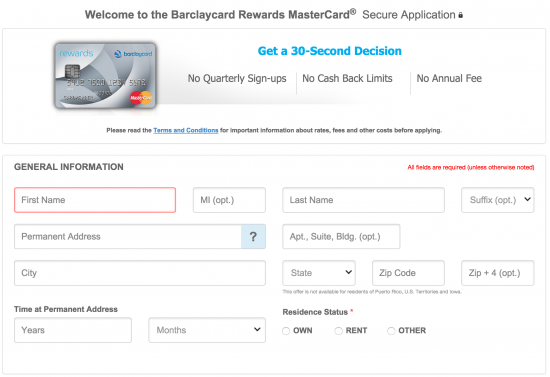
Task: Open the Months dropdown
Action: point(207,330)
